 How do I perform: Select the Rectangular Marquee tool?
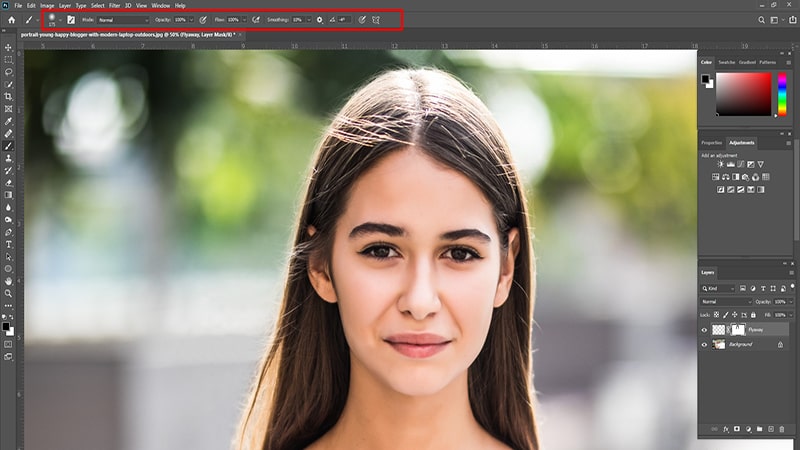click(x=8, y=60)
